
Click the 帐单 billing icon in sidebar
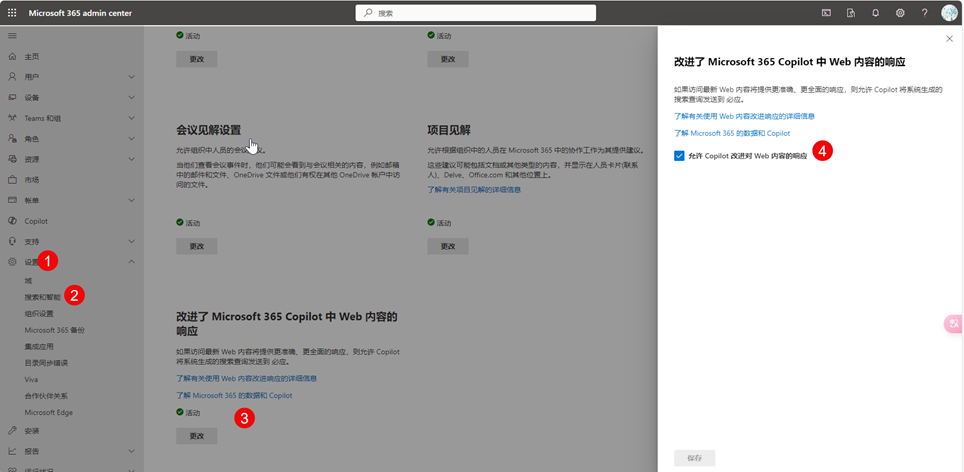[12, 200]
